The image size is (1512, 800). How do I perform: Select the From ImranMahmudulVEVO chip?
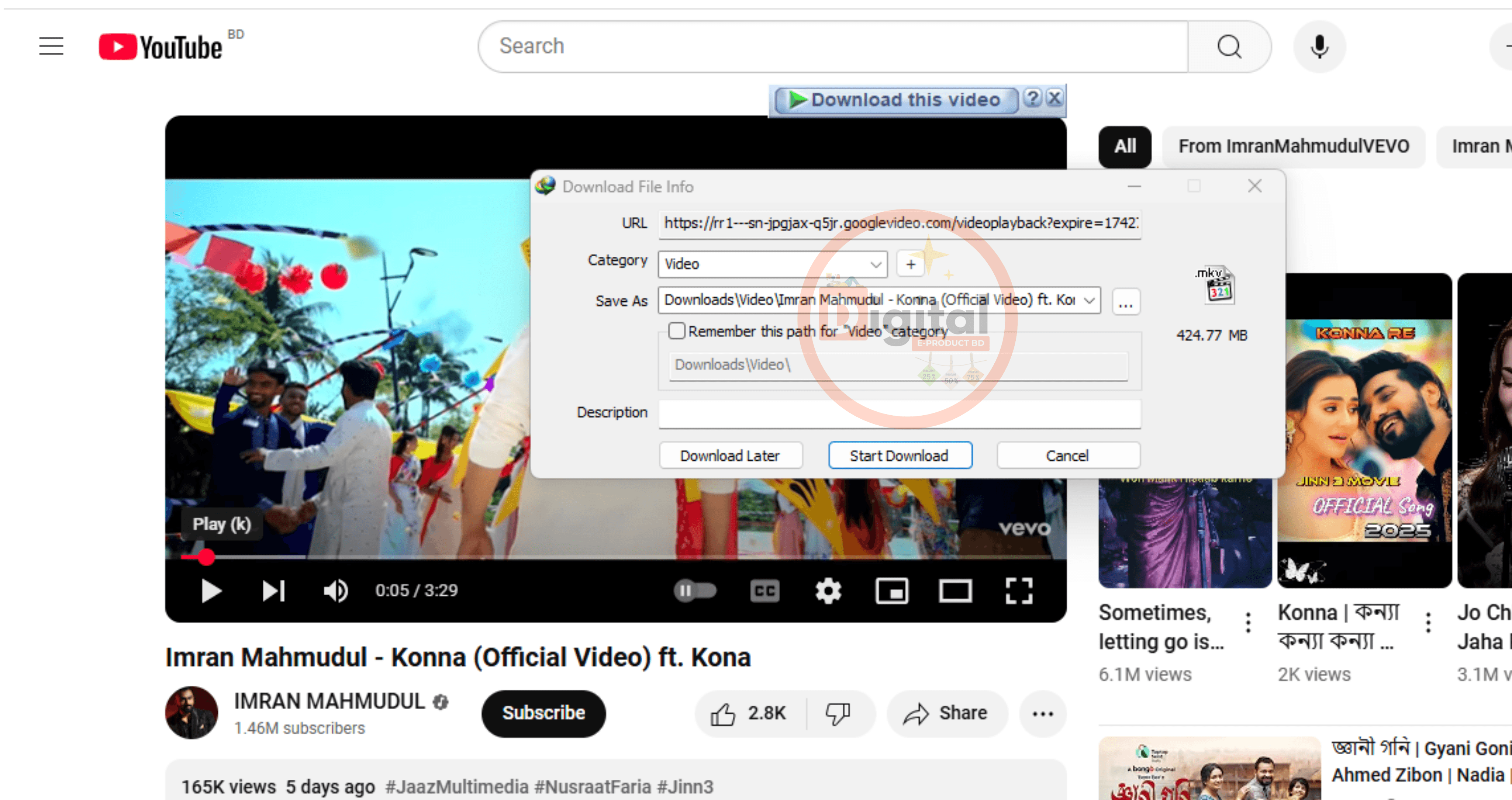click(x=1293, y=146)
